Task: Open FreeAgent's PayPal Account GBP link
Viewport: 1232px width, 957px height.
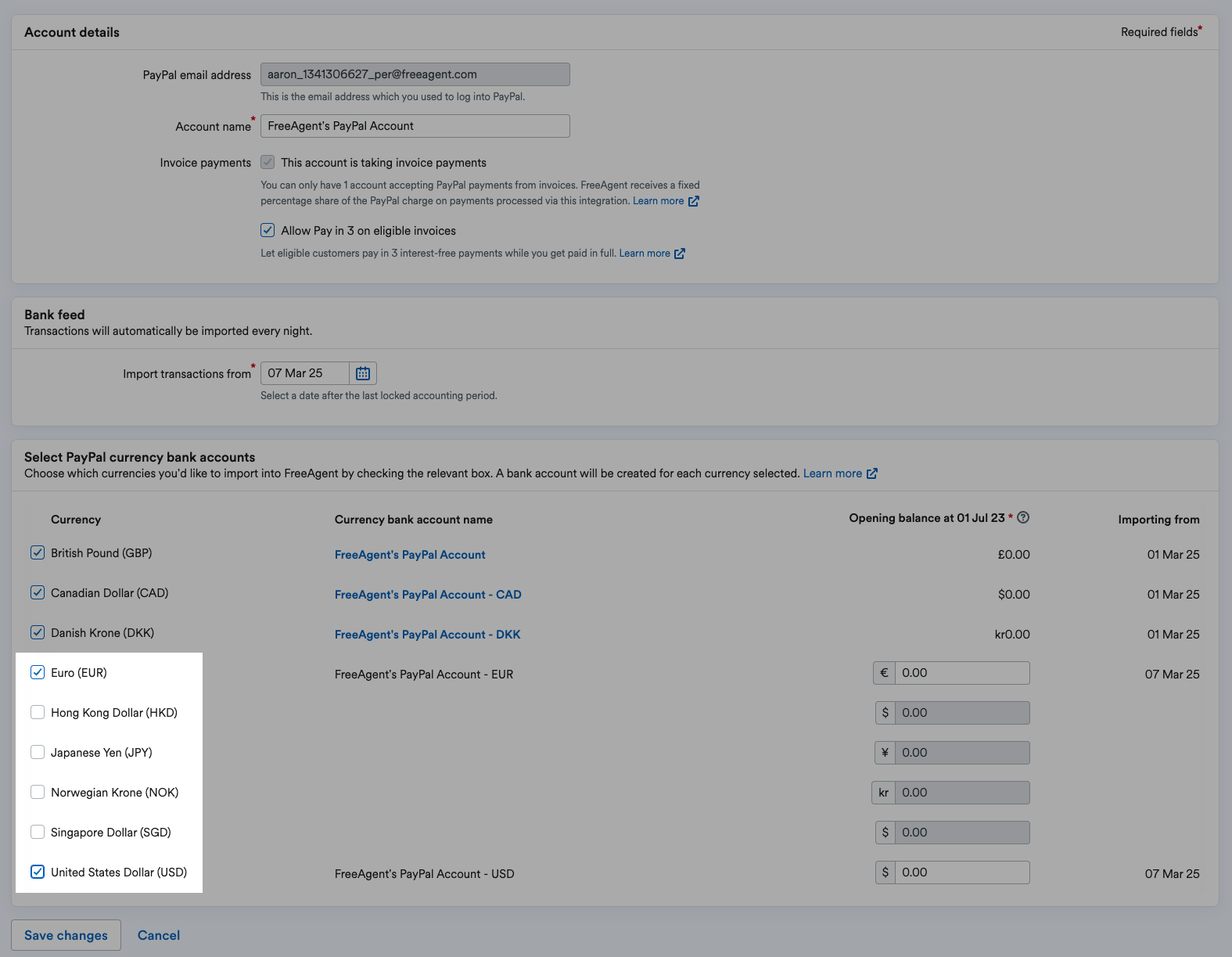Action: pos(410,555)
